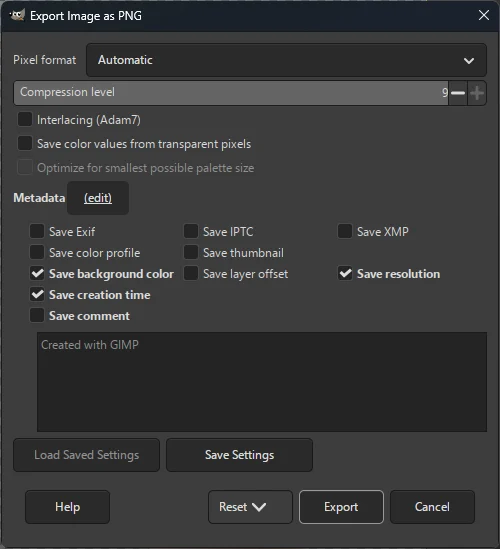Toggle Save color values from transparent pixels
The image size is (500, 549).
tap(25, 144)
